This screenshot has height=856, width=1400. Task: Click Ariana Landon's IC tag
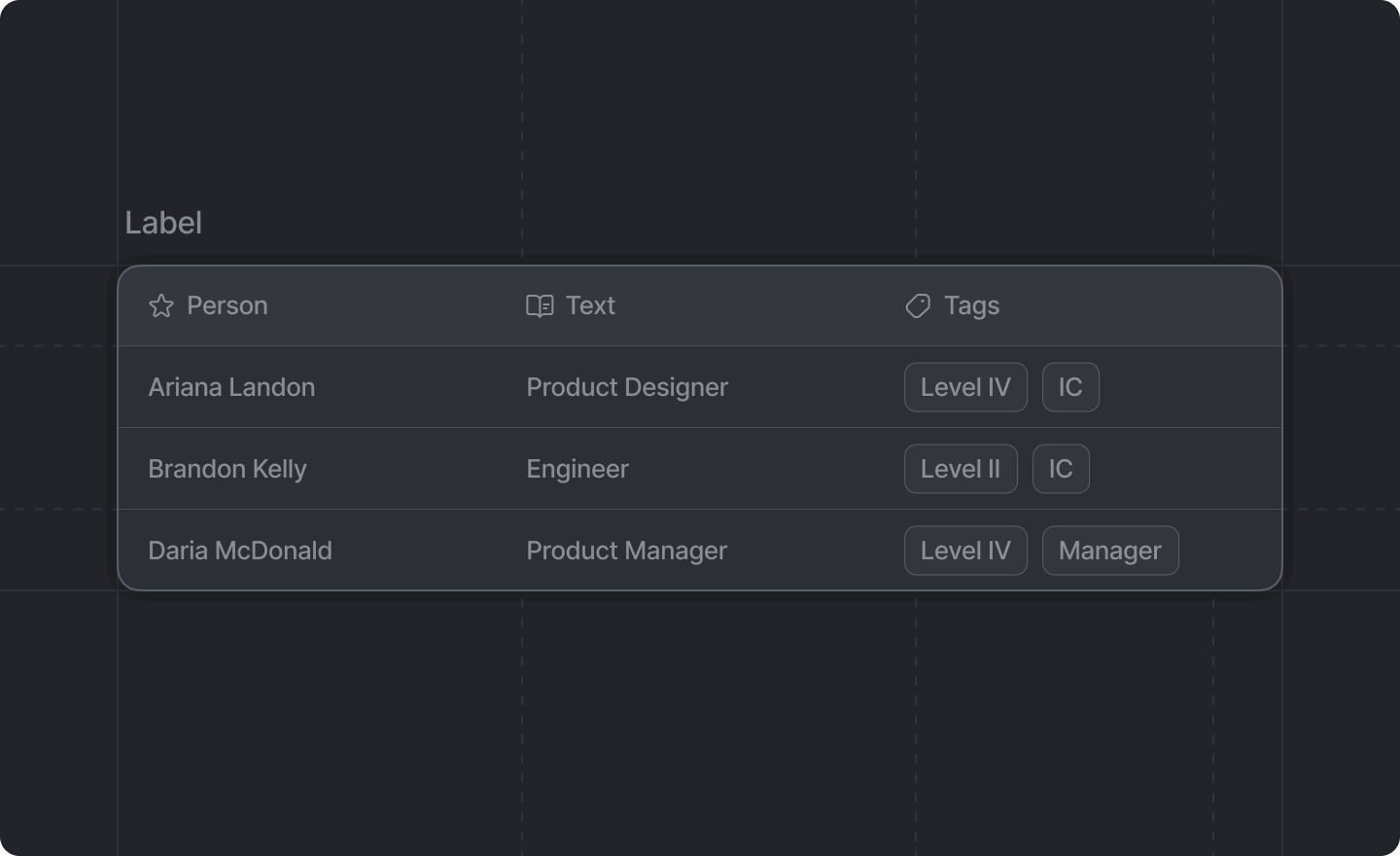pyautogui.click(x=1070, y=387)
